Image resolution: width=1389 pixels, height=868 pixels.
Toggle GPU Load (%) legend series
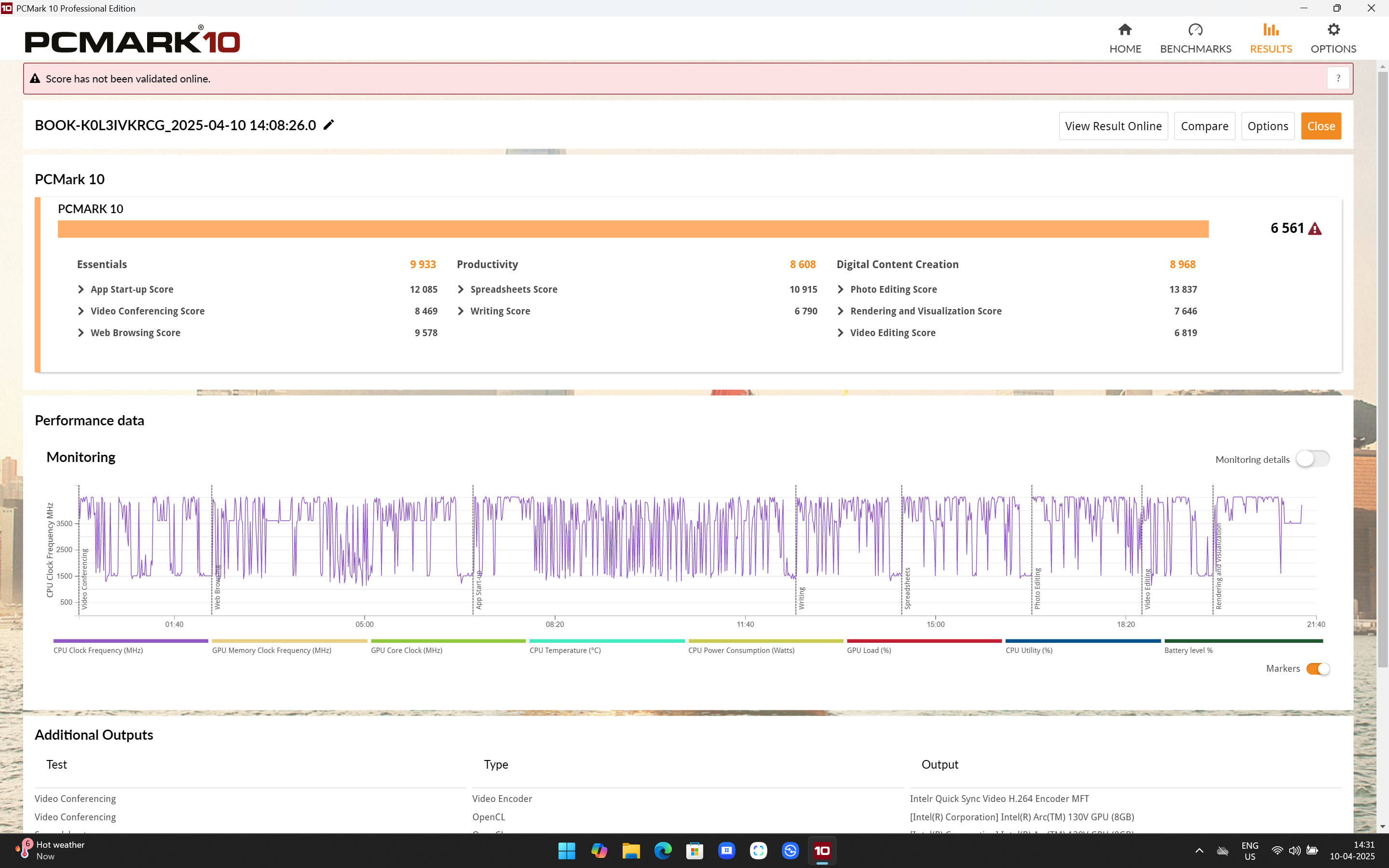924,646
